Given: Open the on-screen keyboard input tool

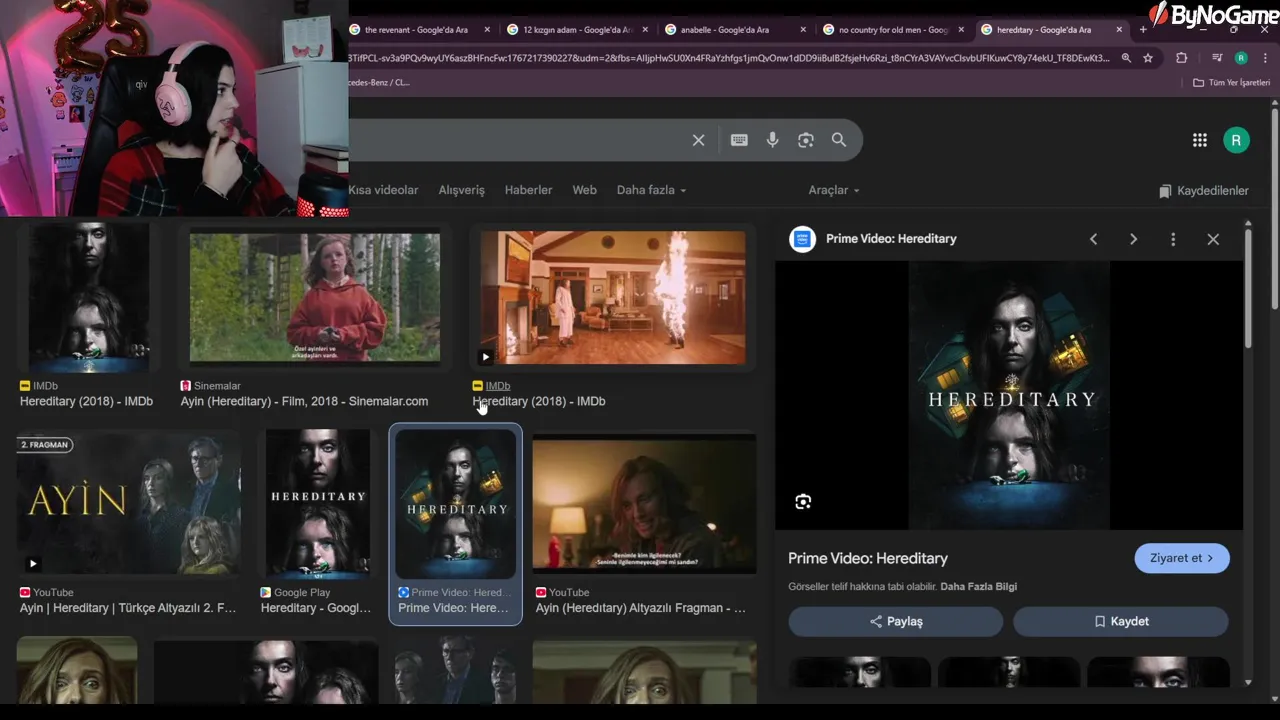Looking at the screenshot, I should [739, 140].
